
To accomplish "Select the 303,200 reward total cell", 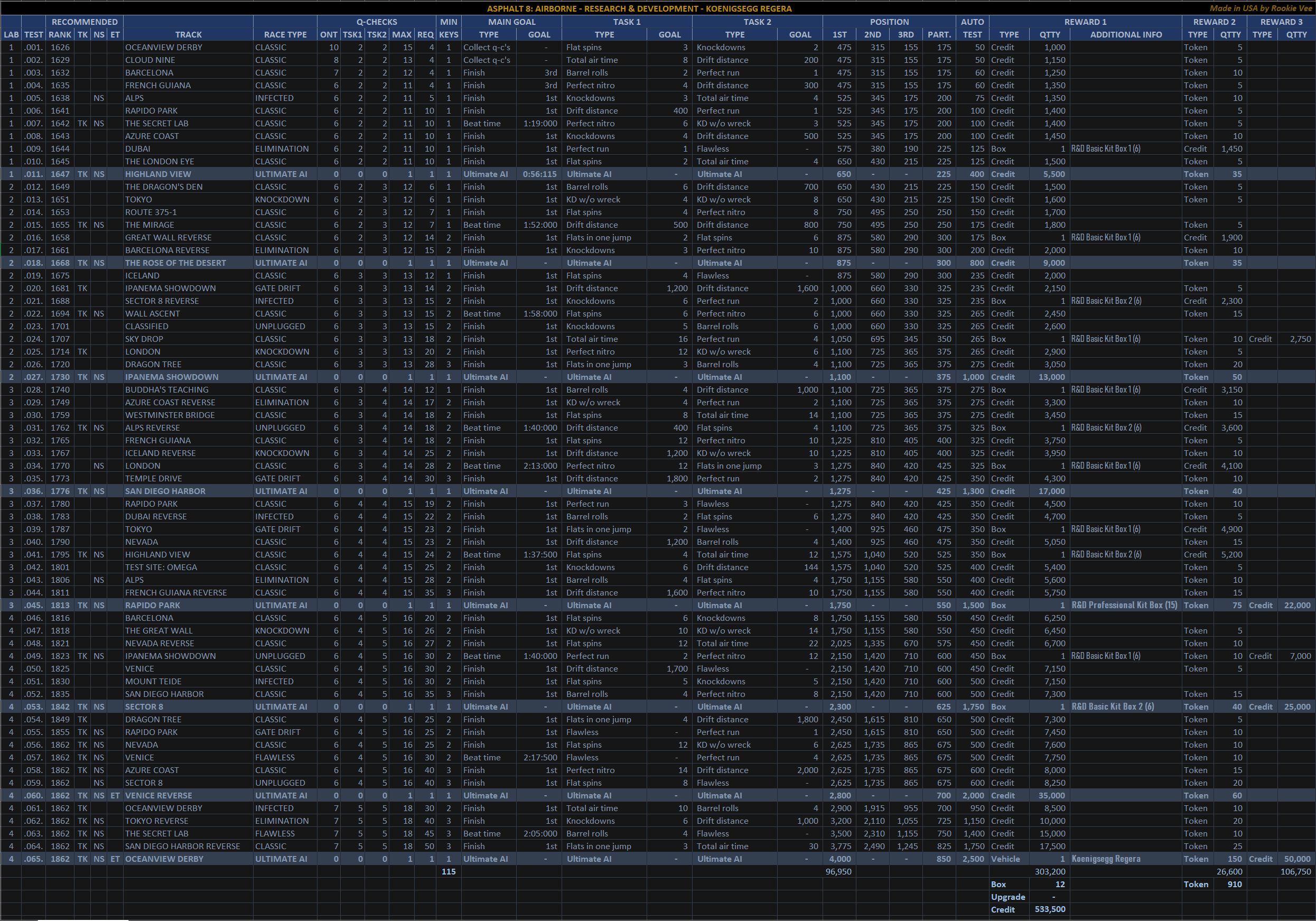I will pyautogui.click(x=1050, y=871).
